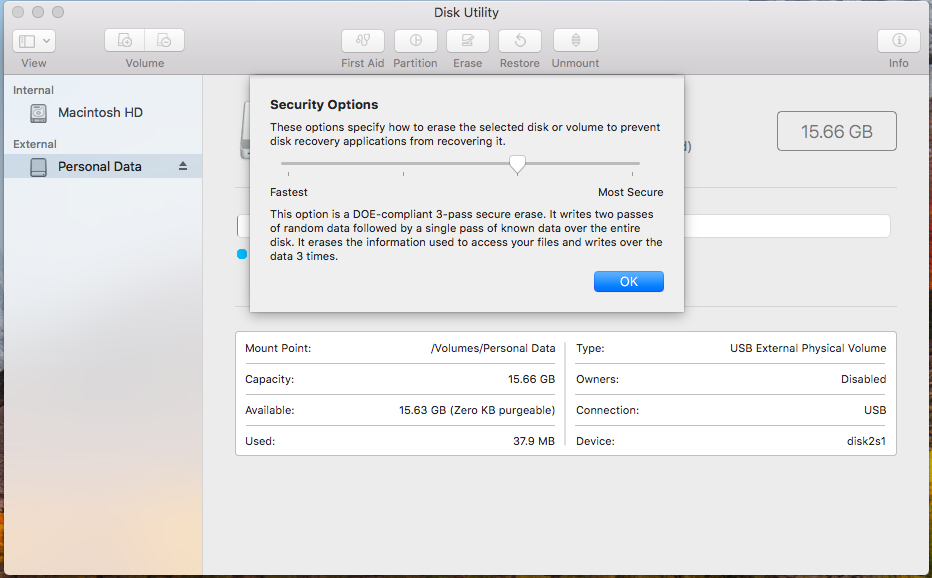Click the Disk Utility window title
This screenshot has width=932, height=578.
point(466,12)
